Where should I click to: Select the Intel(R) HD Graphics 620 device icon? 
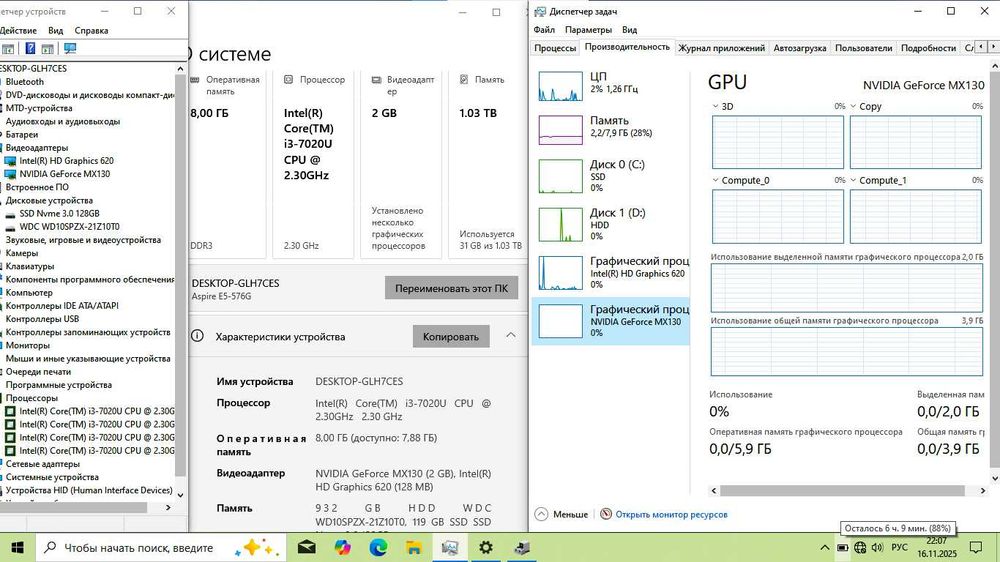[10, 161]
